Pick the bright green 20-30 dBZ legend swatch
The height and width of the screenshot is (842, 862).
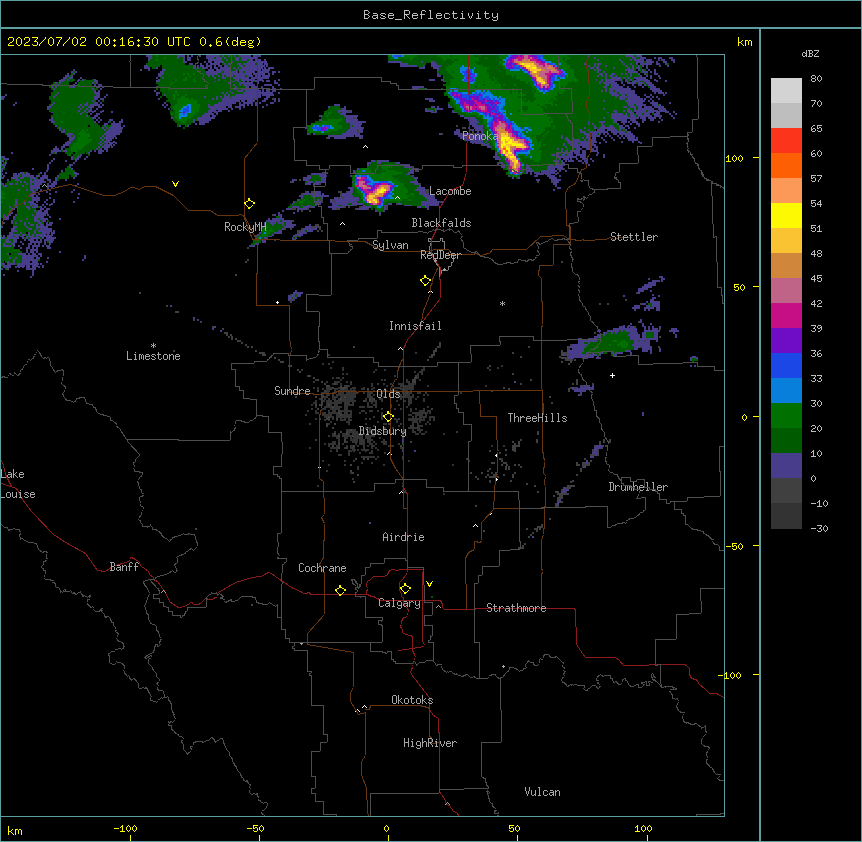pyautogui.click(x=786, y=416)
